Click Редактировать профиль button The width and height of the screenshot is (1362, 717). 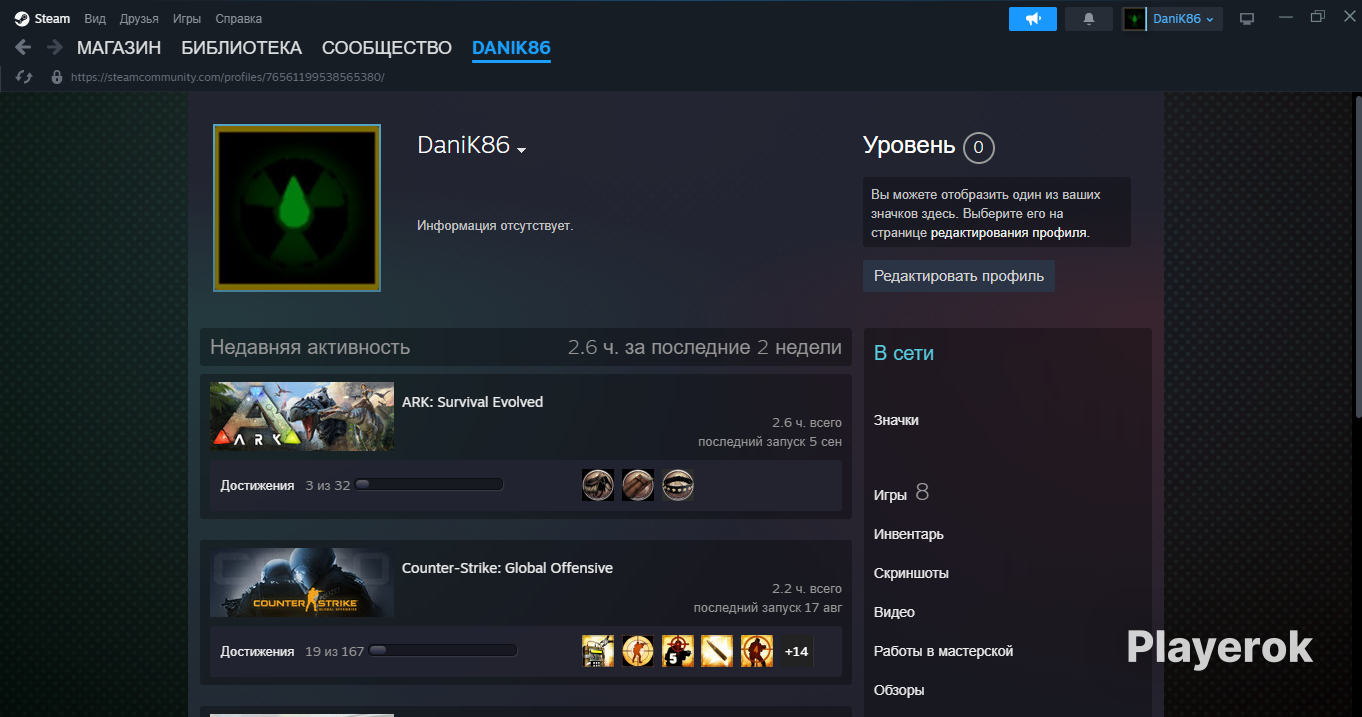(x=959, y=276)
